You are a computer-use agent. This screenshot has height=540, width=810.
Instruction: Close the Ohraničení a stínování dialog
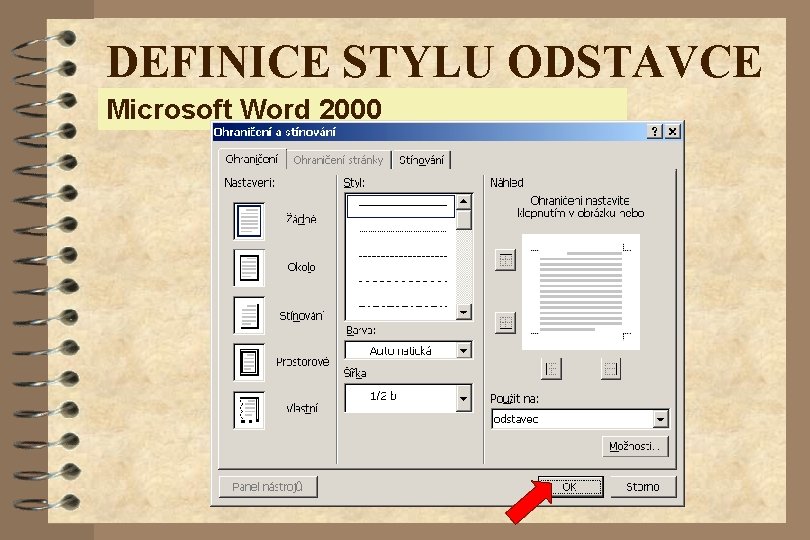click(672, 131)
